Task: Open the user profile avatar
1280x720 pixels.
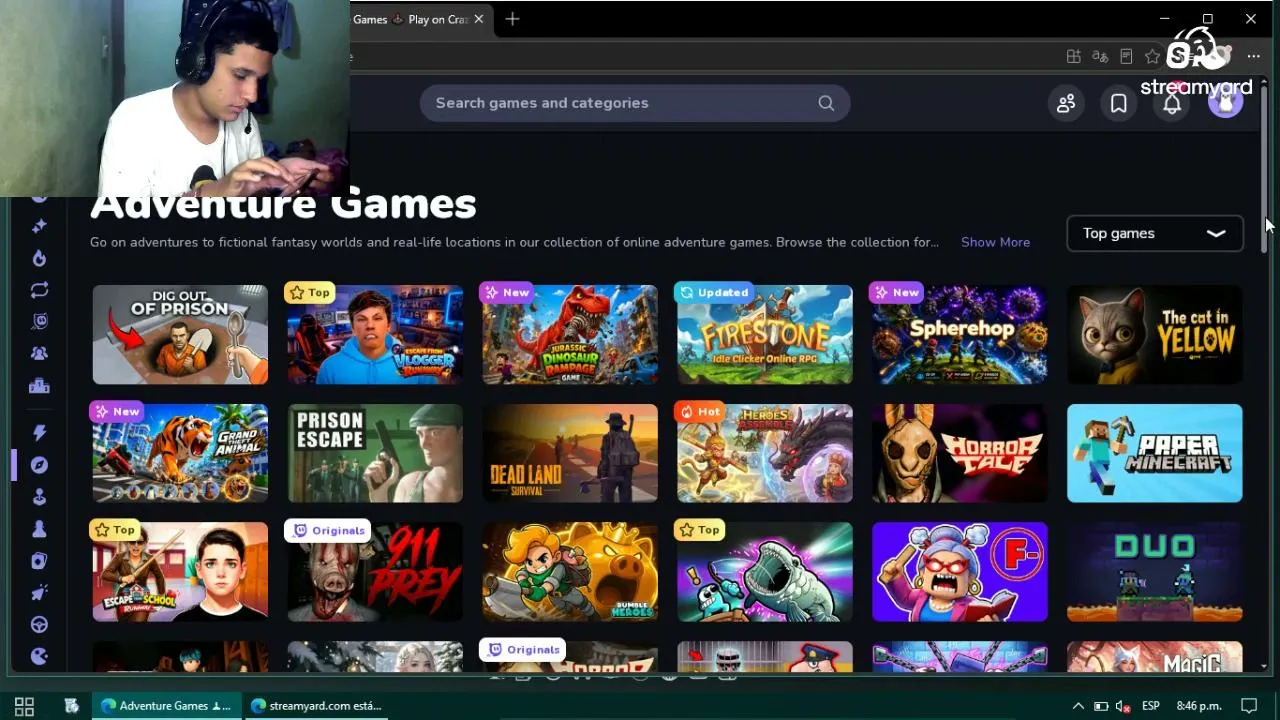Action: [1225, 102]
